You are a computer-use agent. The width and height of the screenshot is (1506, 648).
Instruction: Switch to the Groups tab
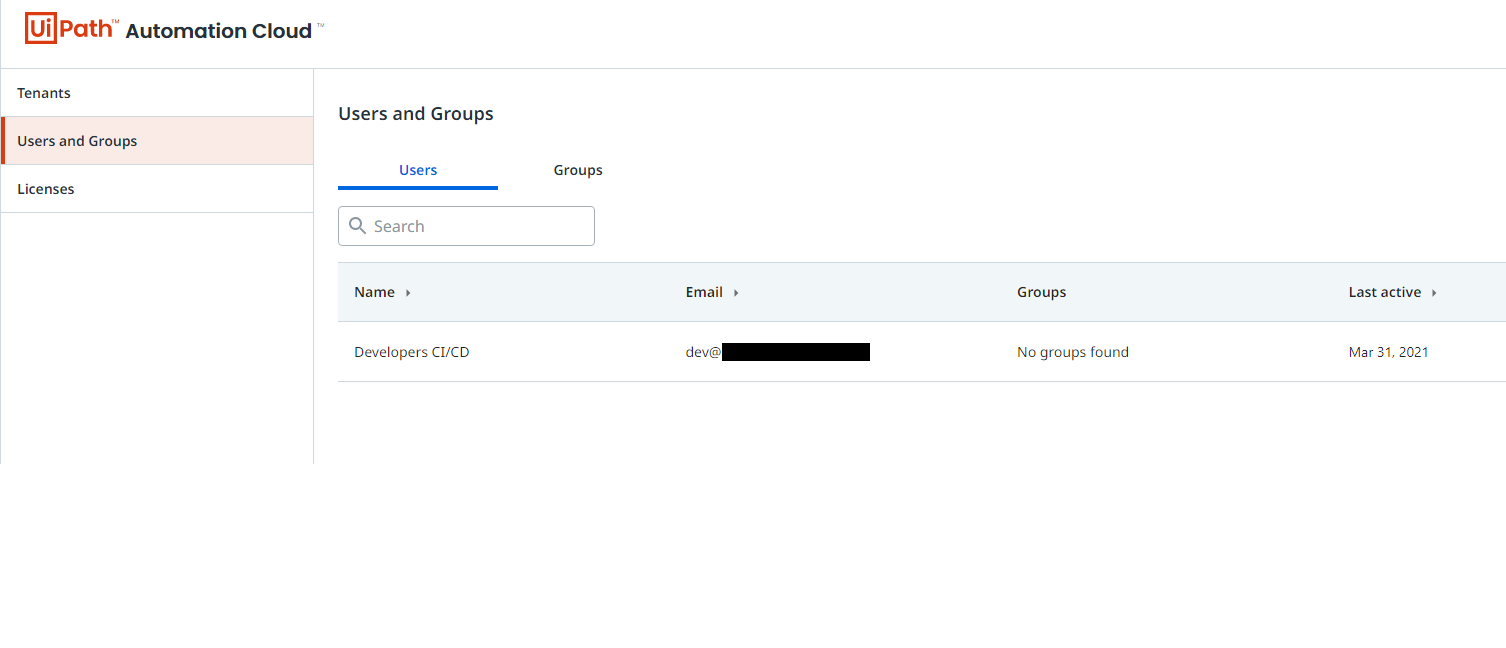tap(578, 170)
